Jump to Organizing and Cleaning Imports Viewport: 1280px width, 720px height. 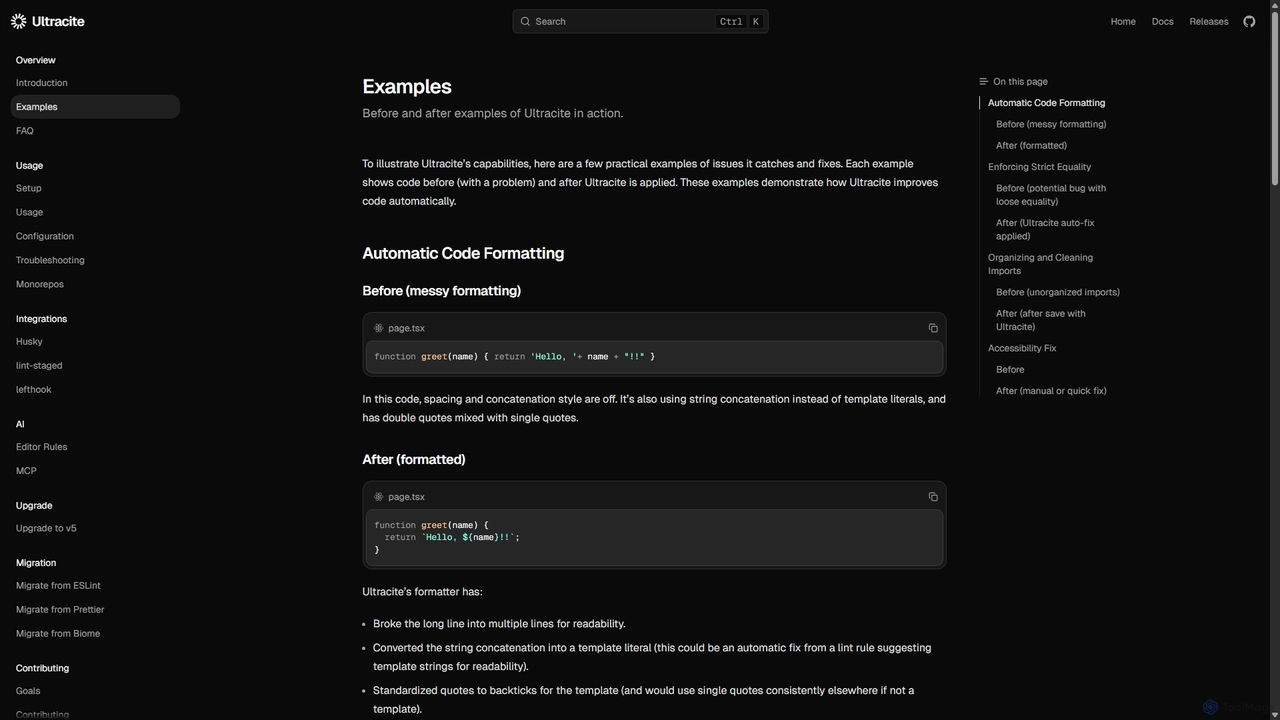point(1040,264)
